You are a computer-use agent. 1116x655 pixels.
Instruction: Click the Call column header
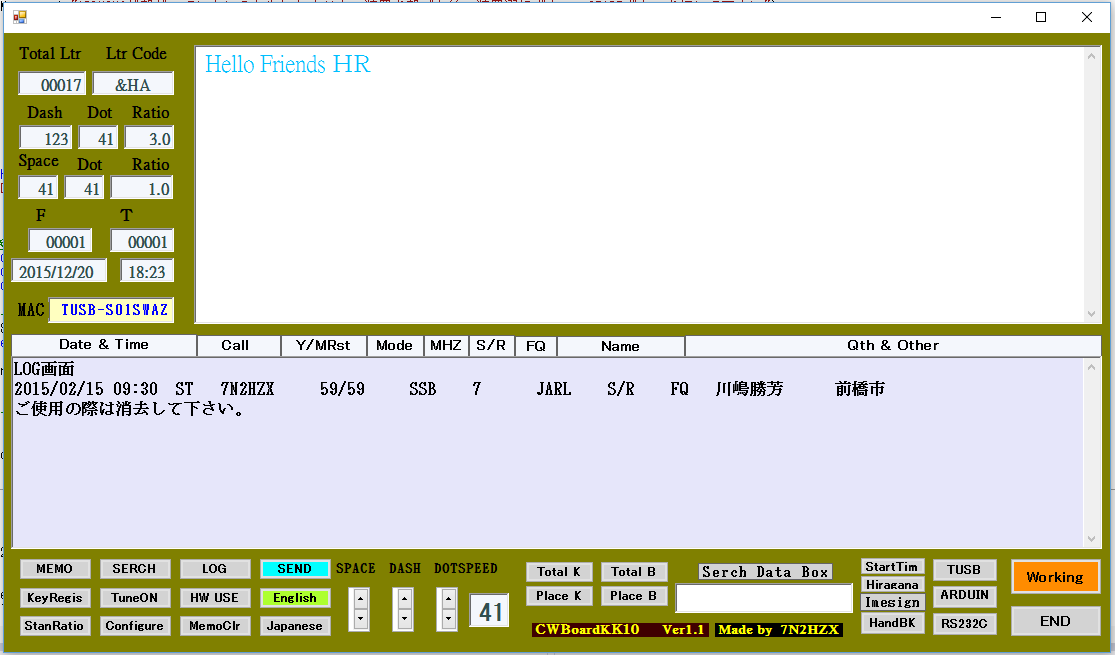(236, 346)
